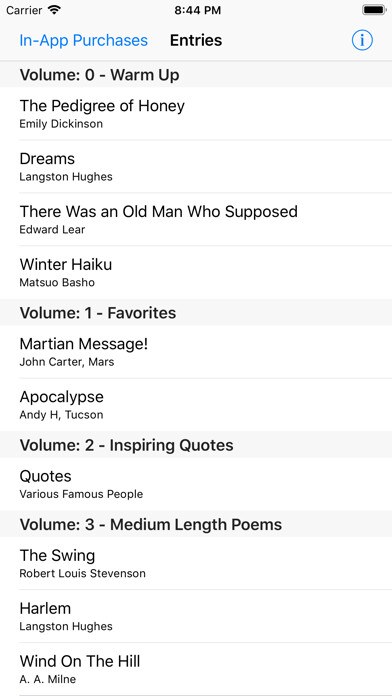Tap Volume: 3 - Medium Length Poems header
This screenshot has width=392, height=696.
[196, 524]
